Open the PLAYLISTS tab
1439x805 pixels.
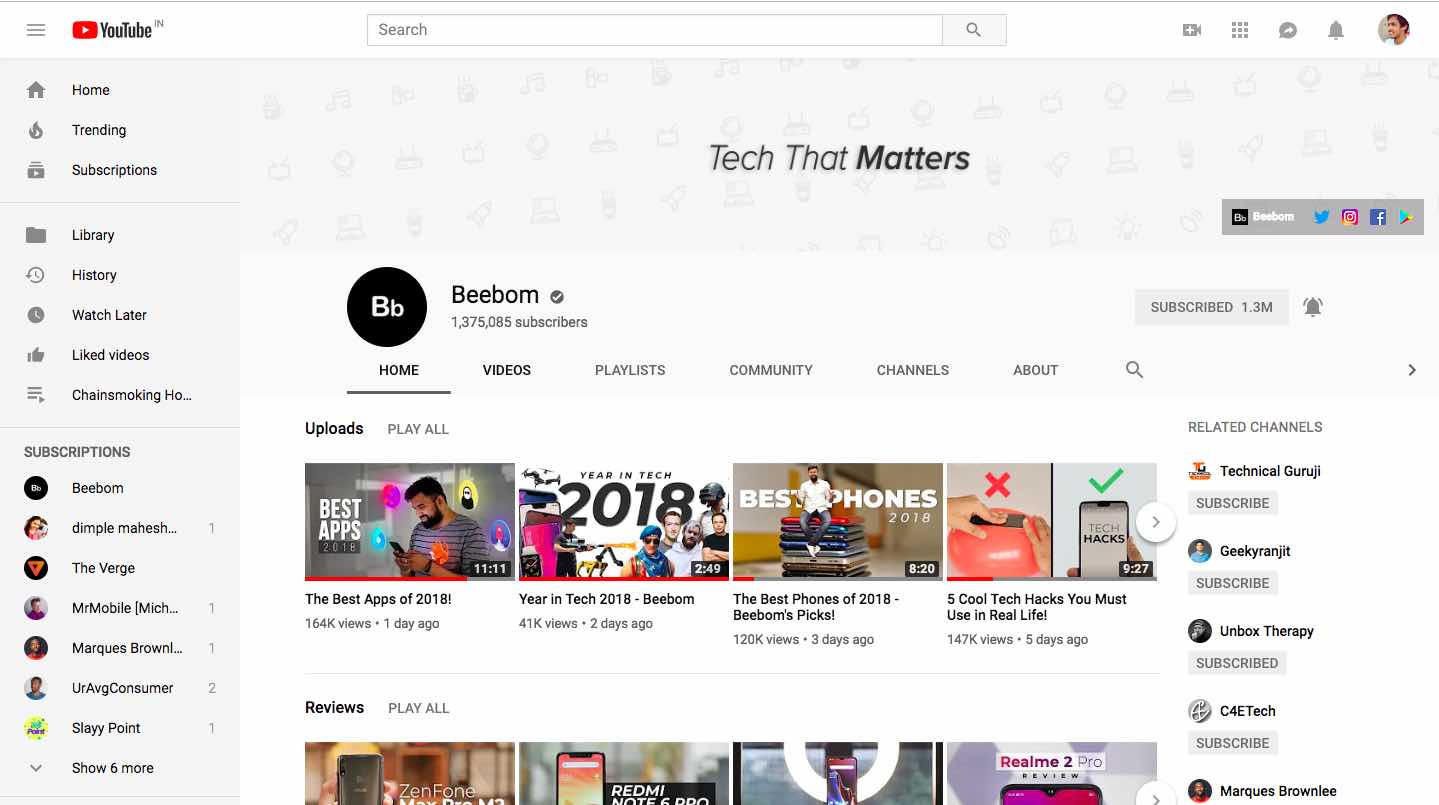[630, 370]
